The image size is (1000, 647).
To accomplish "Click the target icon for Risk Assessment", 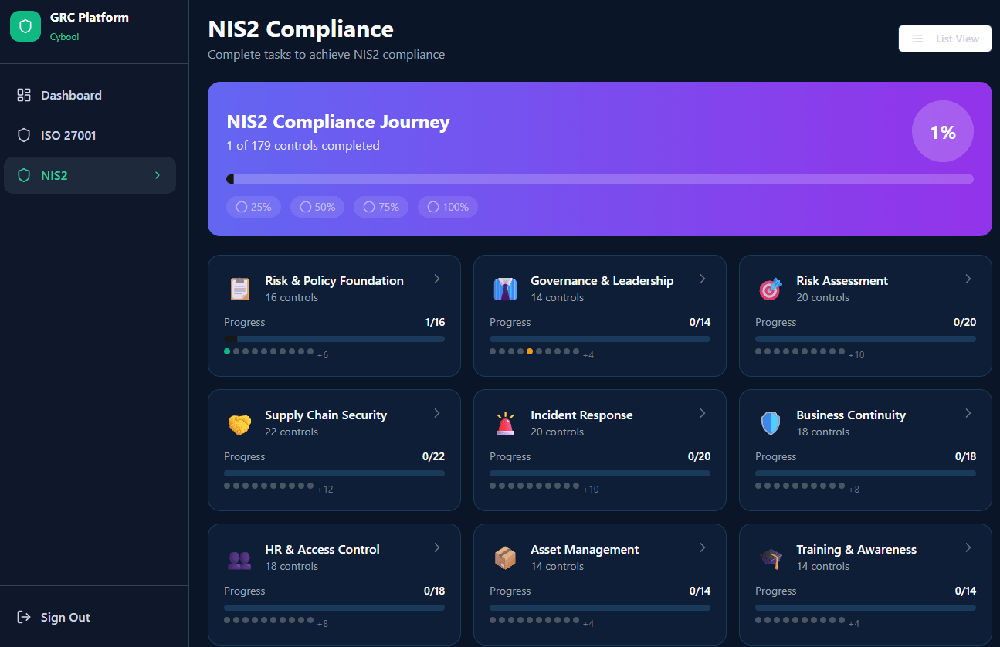I will click(770, 289).
